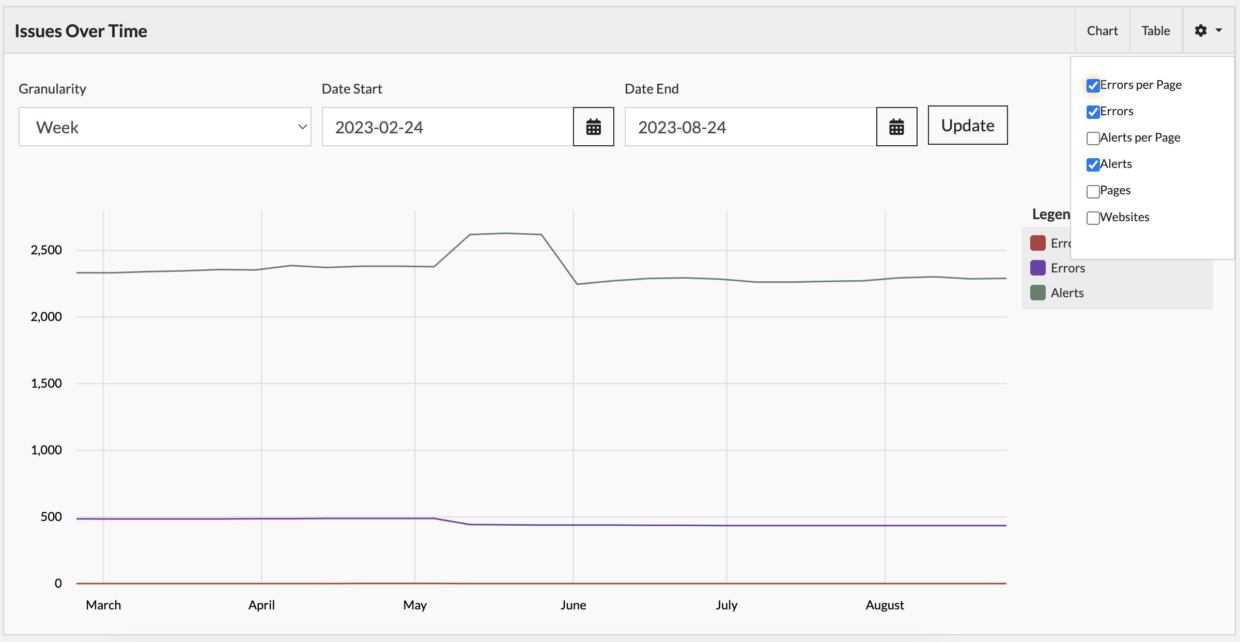This screenshot has height=642, width=1240.
Task: Open the gear settings icon
Action: click(1199, 30)
